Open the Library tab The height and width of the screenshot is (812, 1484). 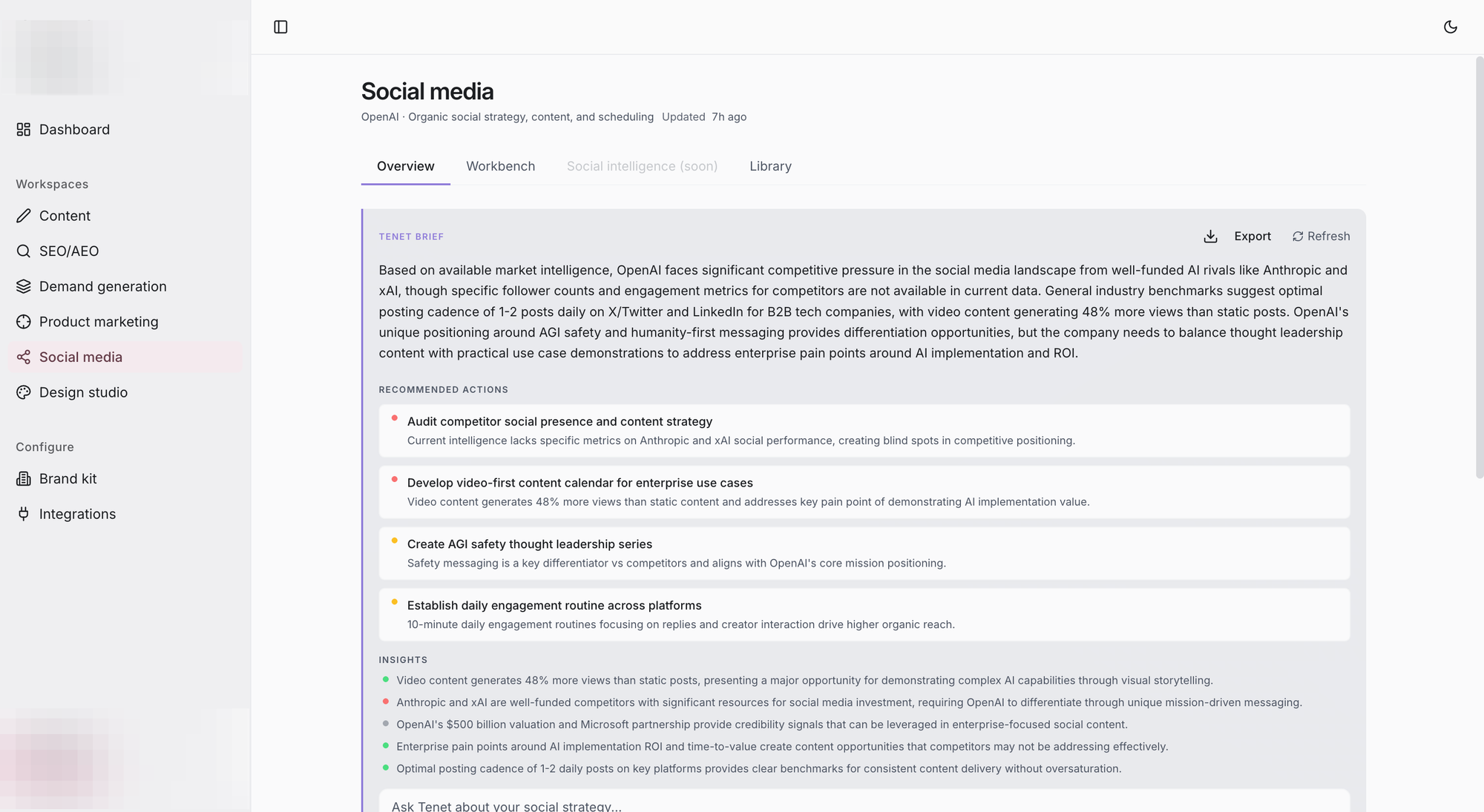pos(770,166)
